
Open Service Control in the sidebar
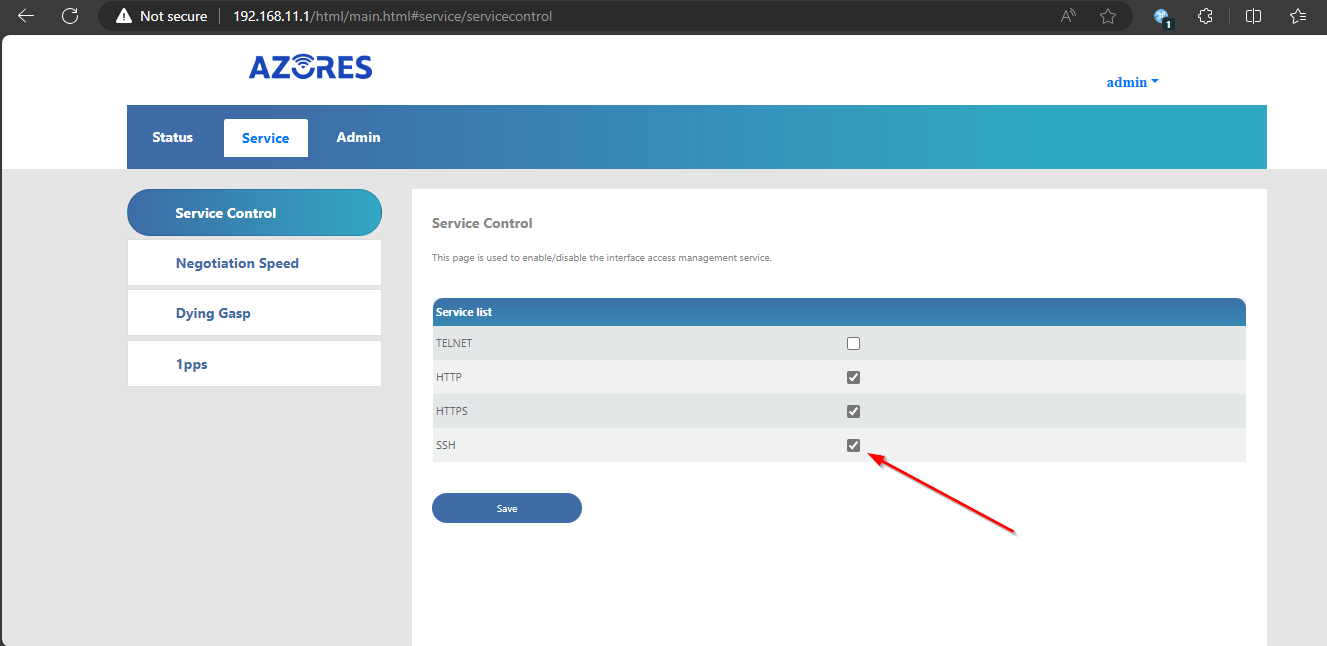coord(254,212)
